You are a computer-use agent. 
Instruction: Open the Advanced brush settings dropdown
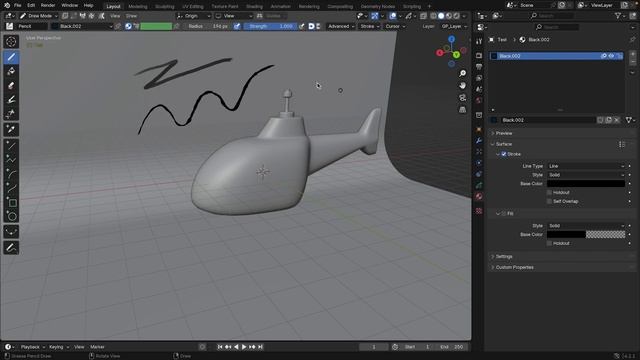[341, 26]
